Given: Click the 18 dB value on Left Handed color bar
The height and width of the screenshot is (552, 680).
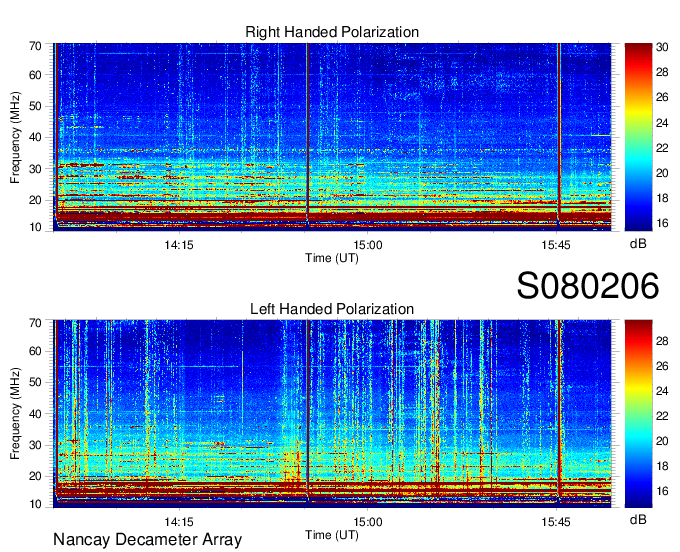Looking at the screenshot, I should (663, 467).
